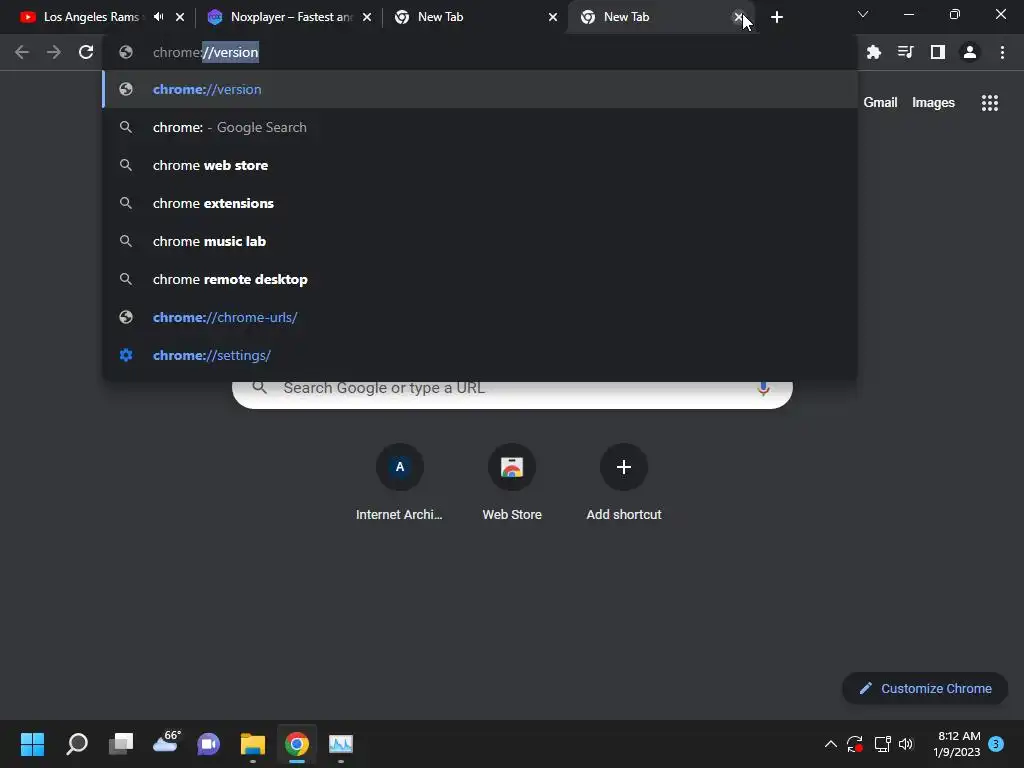This screenshot has height=768, width=1024.
Task: Close the Noxplayer tab
Action: click(x=367, y=17)
